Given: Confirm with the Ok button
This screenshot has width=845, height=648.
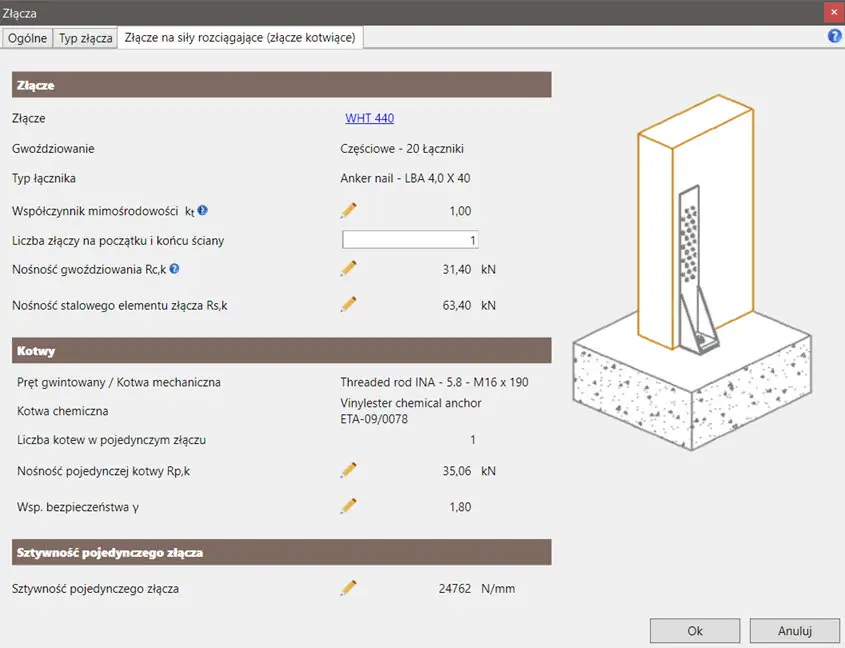Looking at the screenshot, I should (695, 631).
